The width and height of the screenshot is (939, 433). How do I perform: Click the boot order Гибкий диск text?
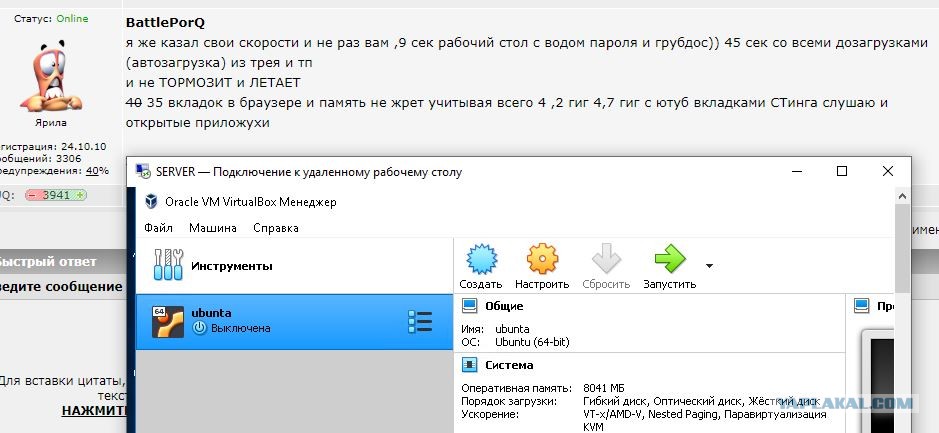click(616, 401)
